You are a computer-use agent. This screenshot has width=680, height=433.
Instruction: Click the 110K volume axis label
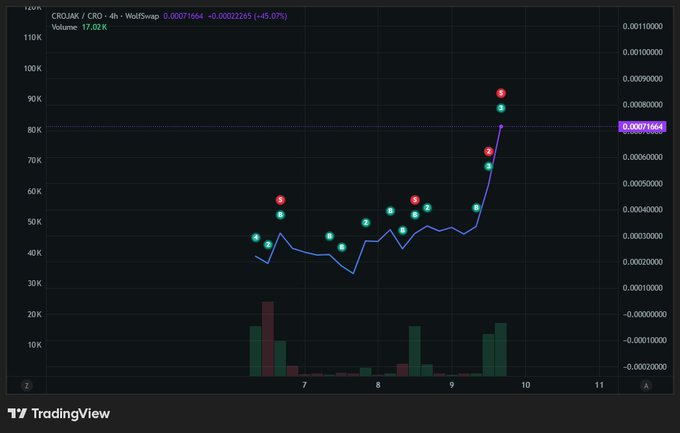(x=33, y=38)
